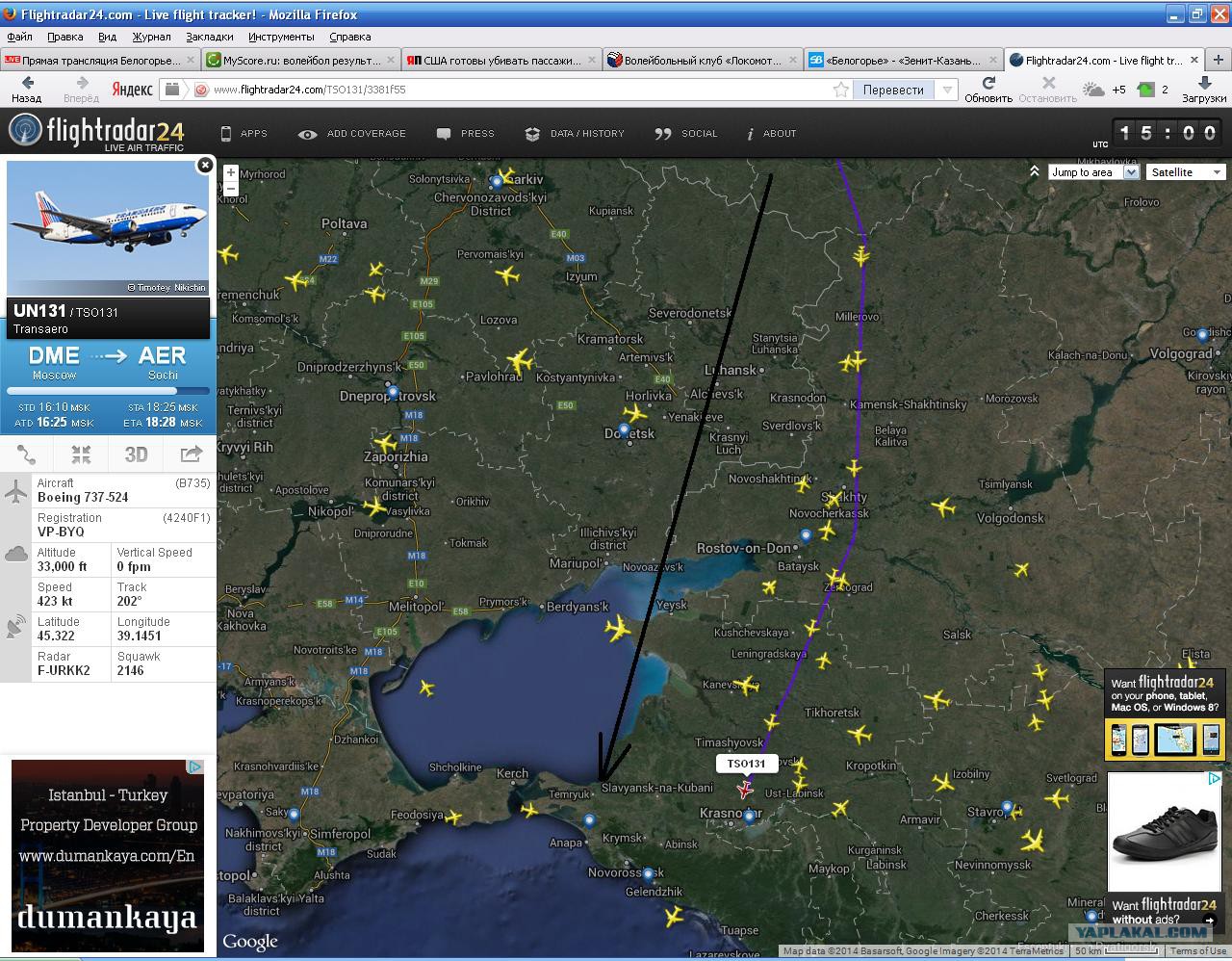
Task: Switch to Волейбольный клуб Локомотив tab
Action: [703, 60]
